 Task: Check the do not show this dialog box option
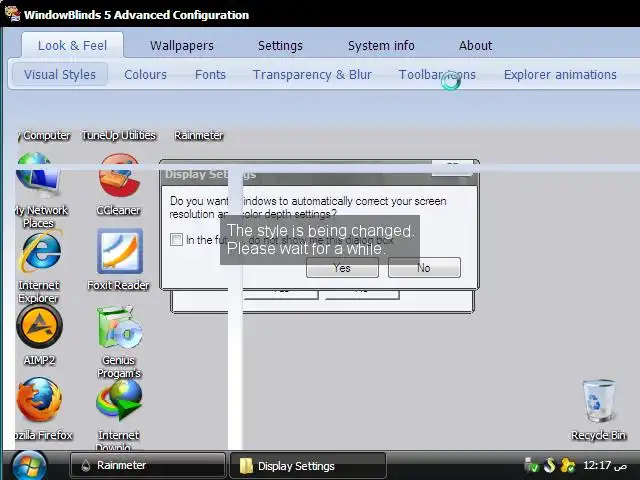click(x=176, y=240)
